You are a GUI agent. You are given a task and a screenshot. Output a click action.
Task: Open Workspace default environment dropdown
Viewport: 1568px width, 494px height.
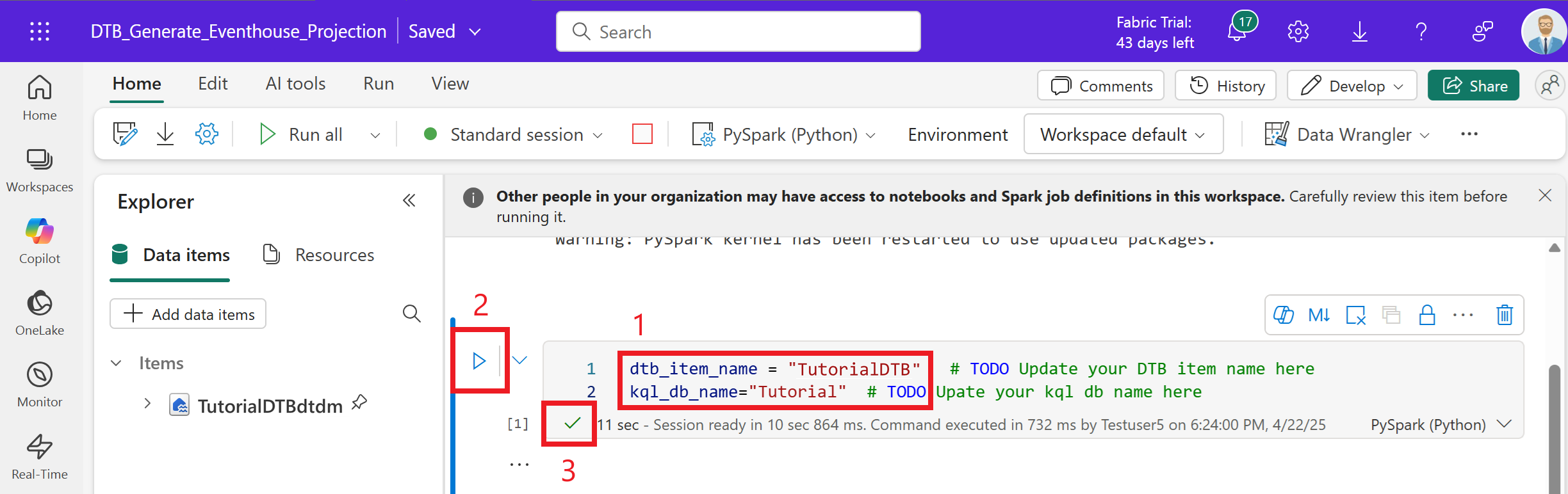1123,134
